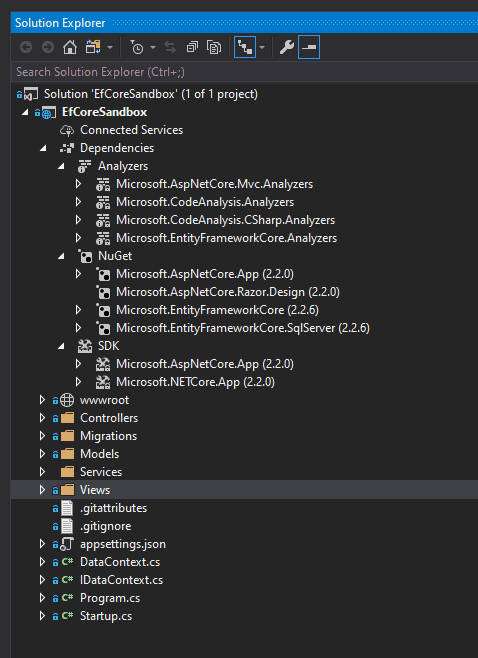The width and height of the screenshot is (478, 658).
Task: Toggle the Preview Selected Items button
Action: click(x=309, y=47)
